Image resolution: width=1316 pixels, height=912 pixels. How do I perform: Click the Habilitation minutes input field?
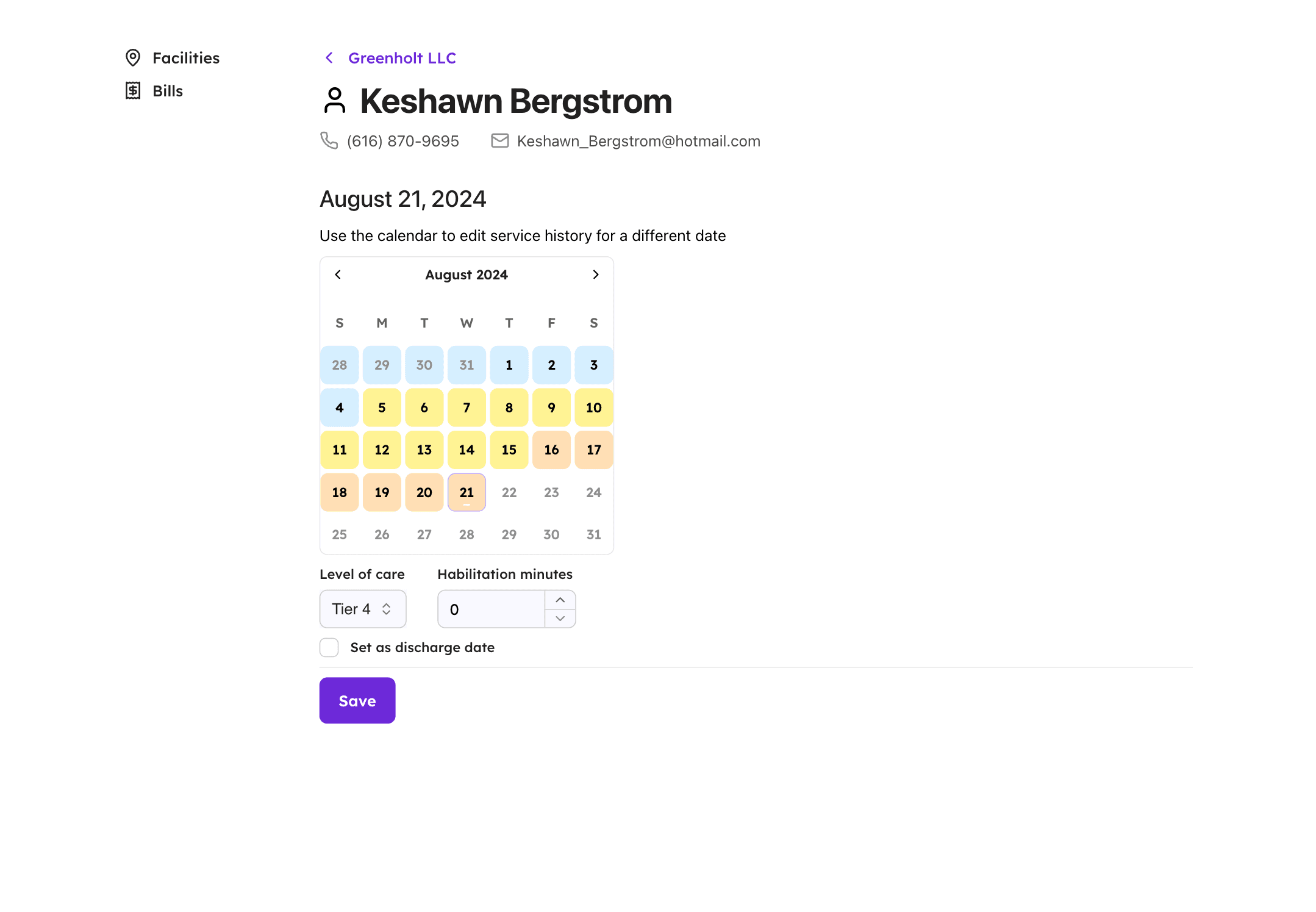[x=492, y=609]
